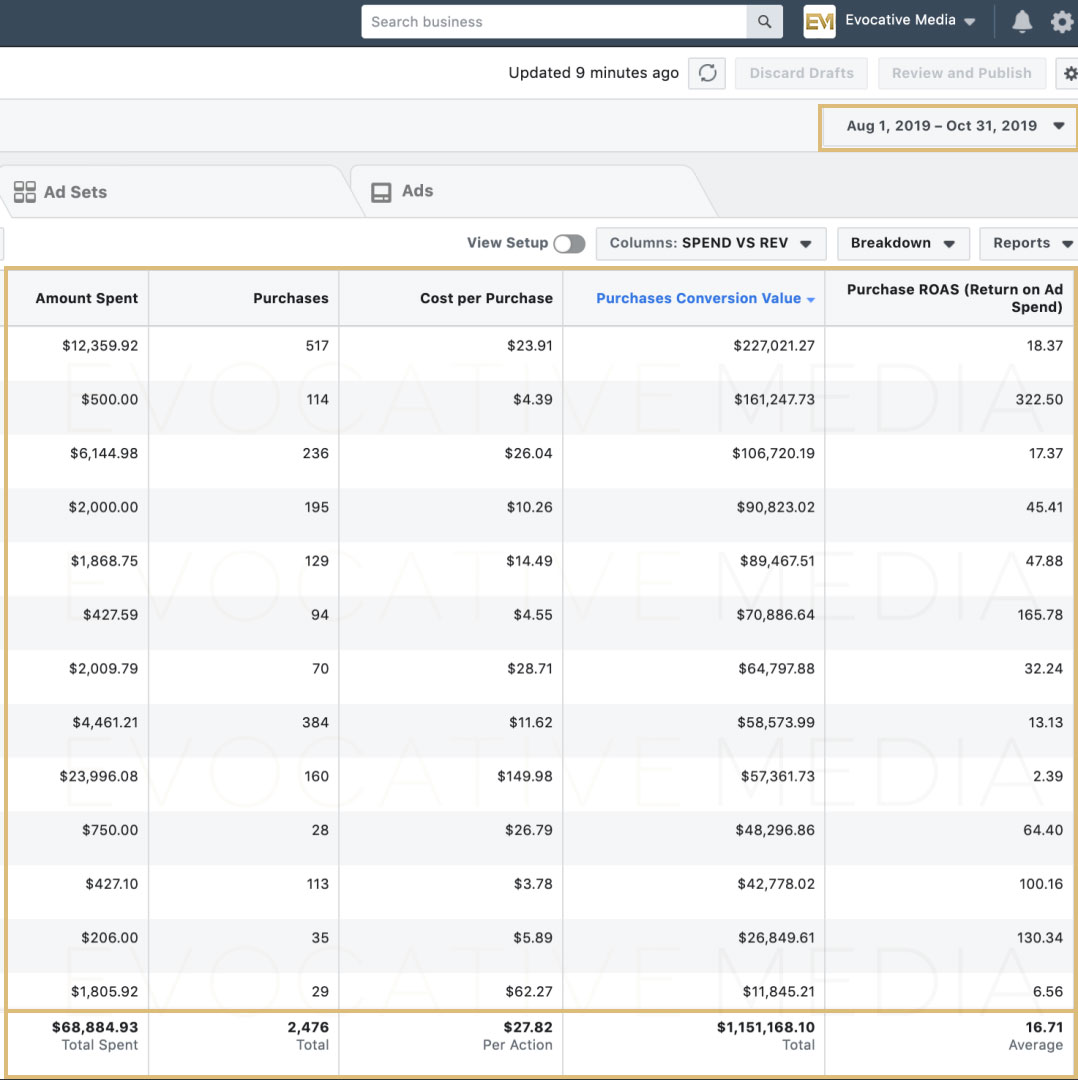The image size is (1078, 1080).
Task: Open settings gear in top bar
Action: (1061, 22)
